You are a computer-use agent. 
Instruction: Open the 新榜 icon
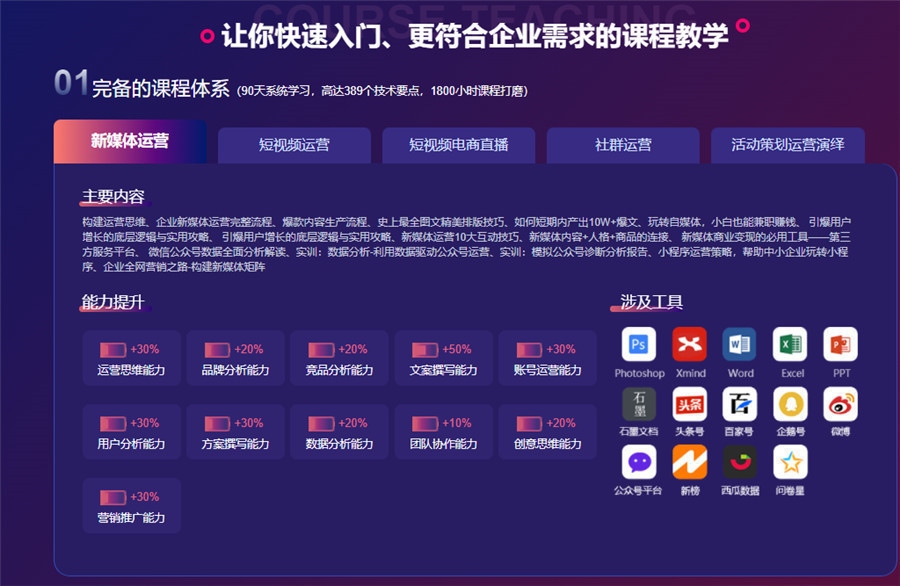tap(690, 462)
